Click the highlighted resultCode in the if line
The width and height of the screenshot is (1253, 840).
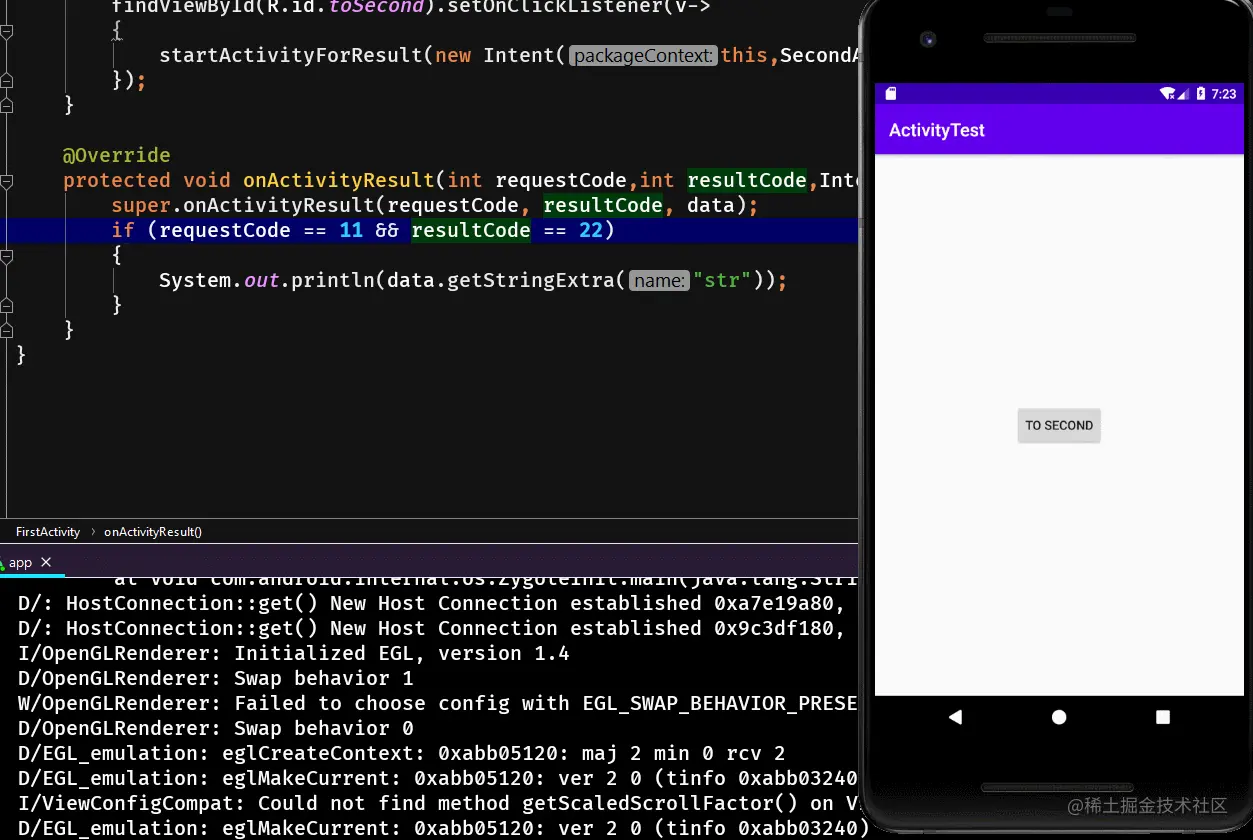[471, 230]
